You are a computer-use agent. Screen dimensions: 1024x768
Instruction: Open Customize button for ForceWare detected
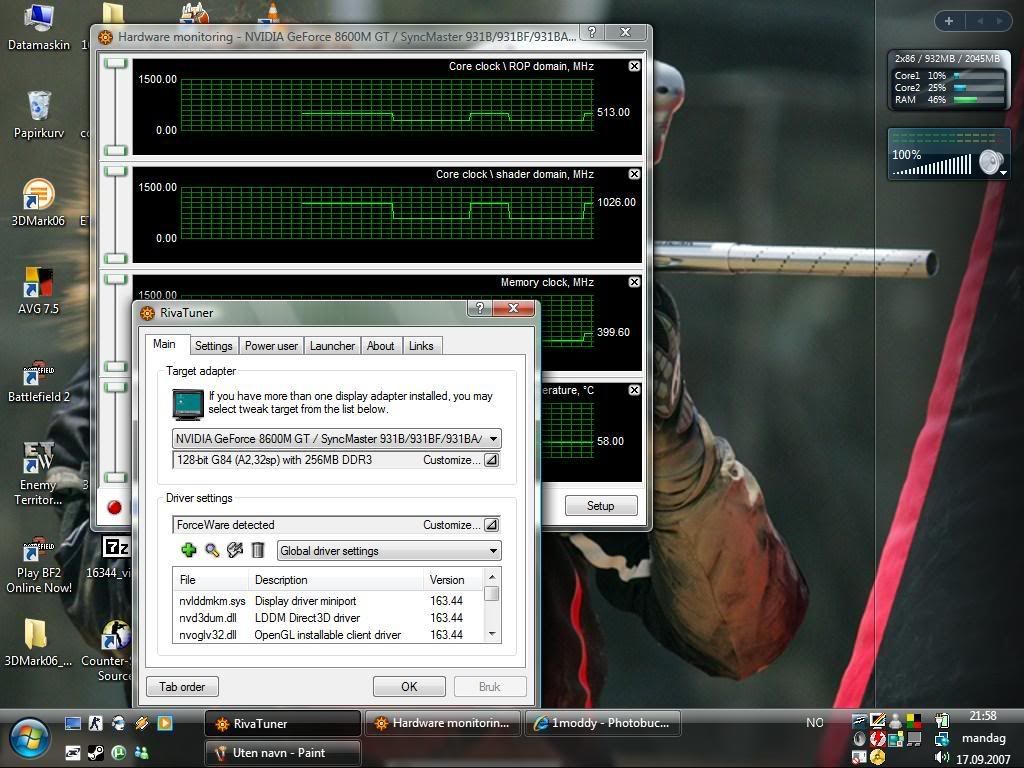[492, 524]
